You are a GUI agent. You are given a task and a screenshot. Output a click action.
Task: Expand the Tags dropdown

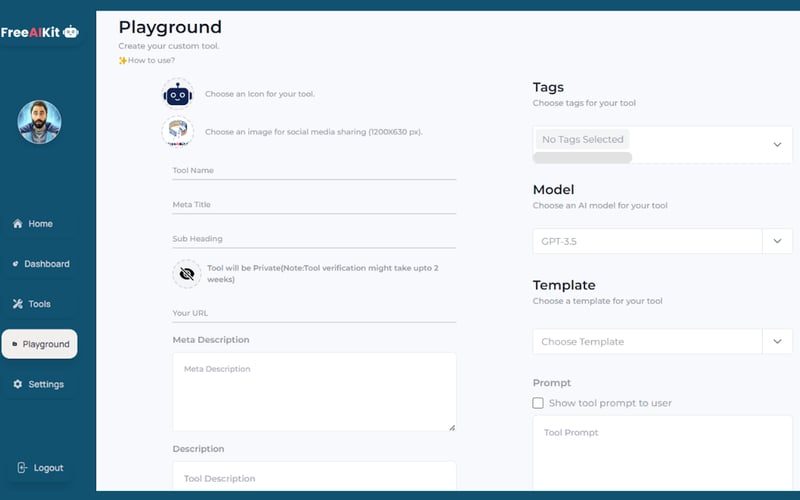pyautogui.click(x=777, y=145)
